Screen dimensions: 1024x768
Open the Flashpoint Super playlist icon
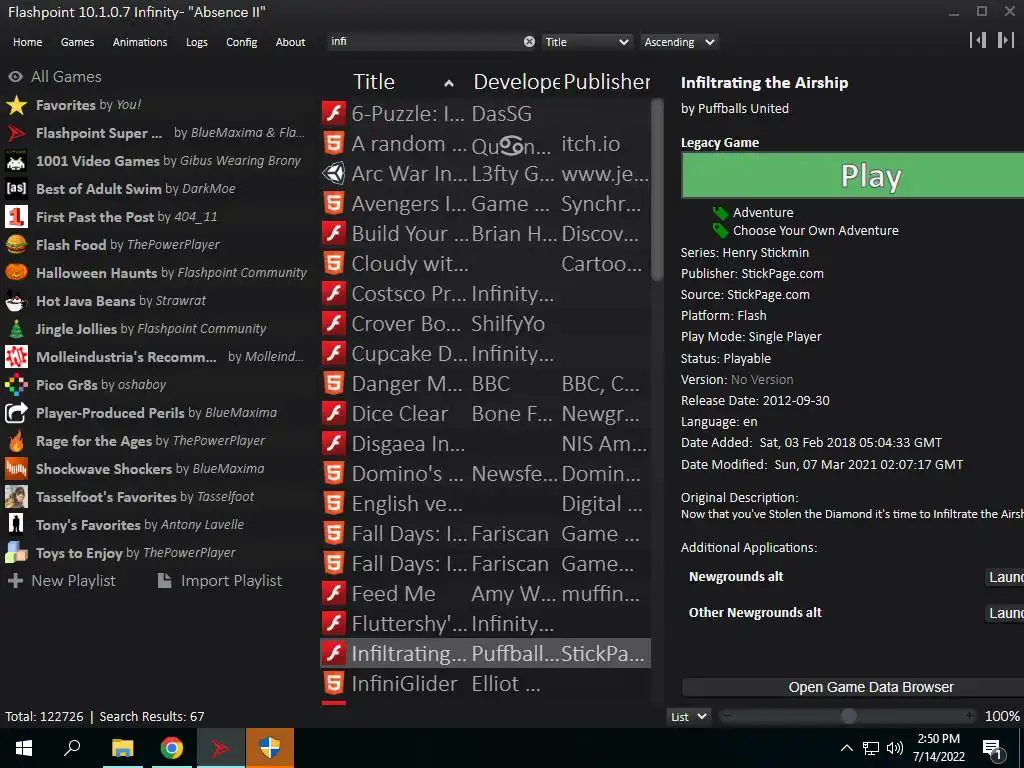(x=16, y=133)
